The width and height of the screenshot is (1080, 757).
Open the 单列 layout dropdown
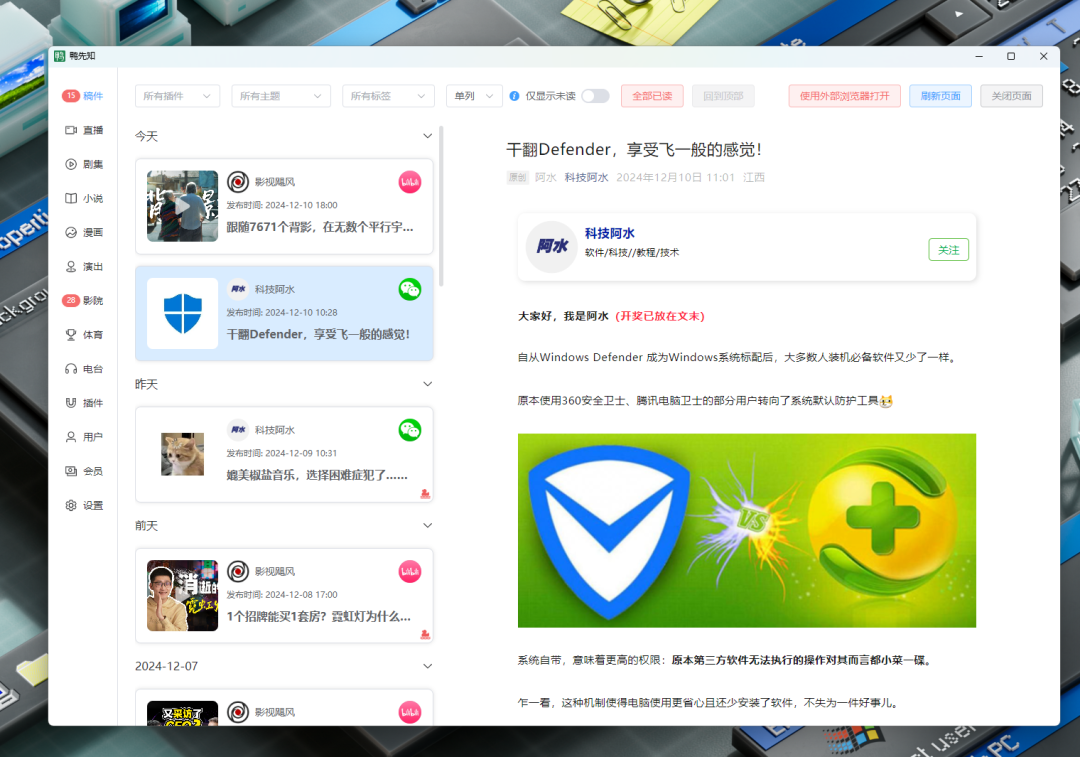[x=474, y=96]
